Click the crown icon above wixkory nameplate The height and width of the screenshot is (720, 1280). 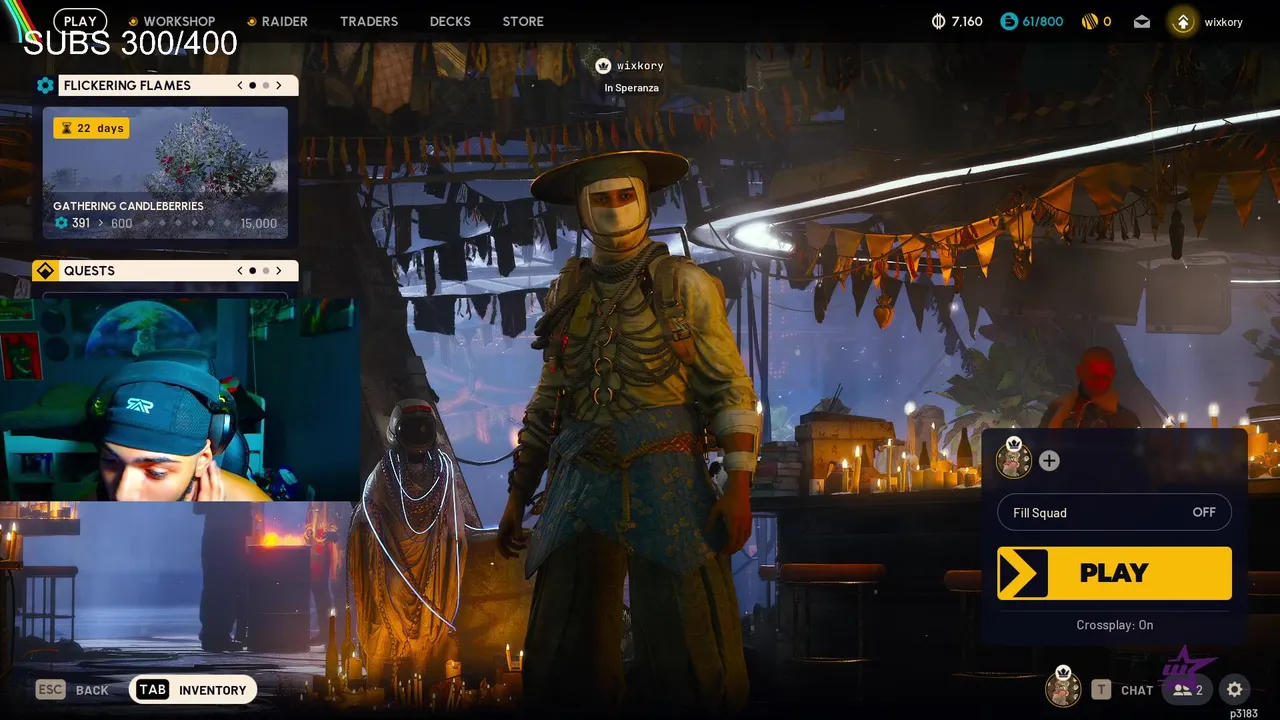[x=603, y=66]
